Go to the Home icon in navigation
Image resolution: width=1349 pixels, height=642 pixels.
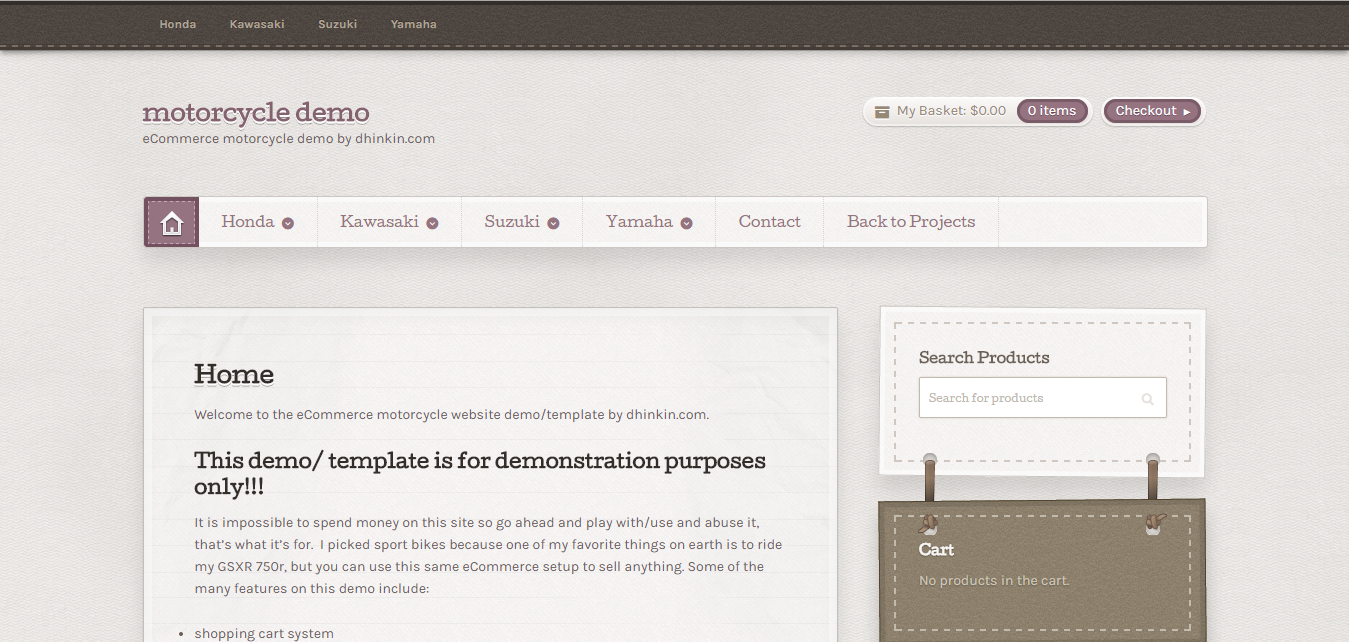pos(172,222)
